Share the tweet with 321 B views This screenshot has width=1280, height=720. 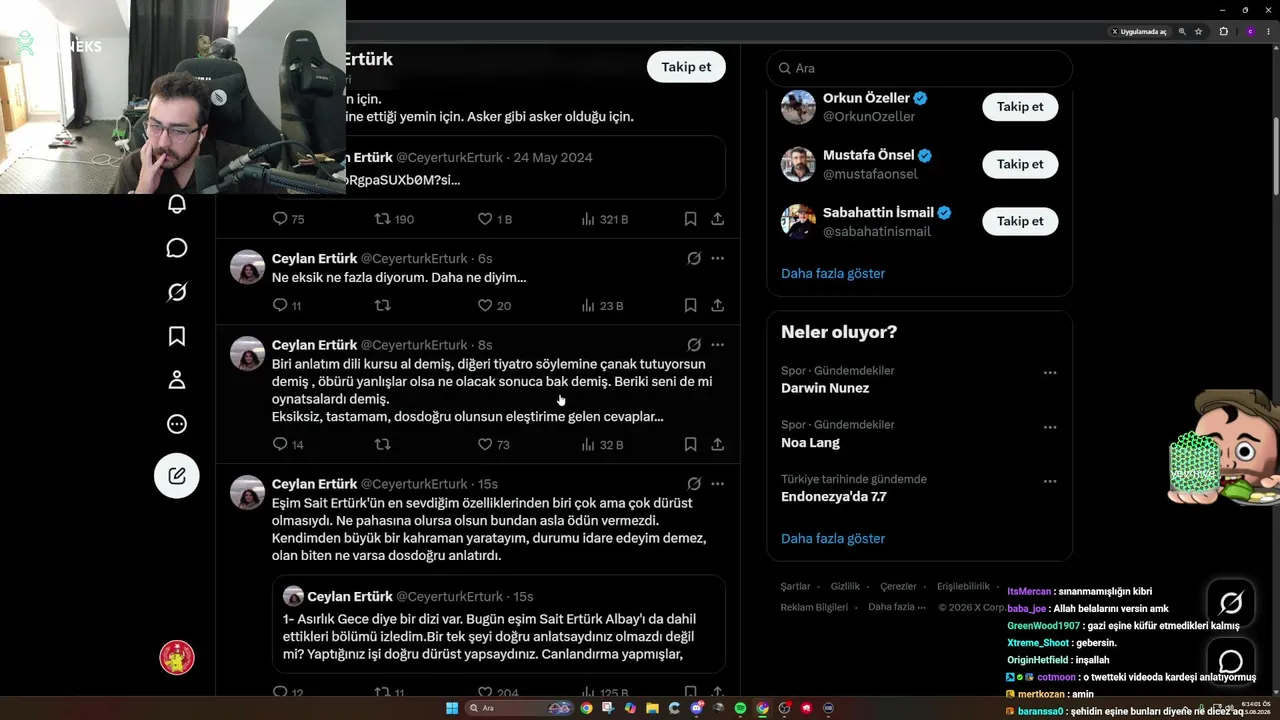pyautogui.click(x=717, y=219)
